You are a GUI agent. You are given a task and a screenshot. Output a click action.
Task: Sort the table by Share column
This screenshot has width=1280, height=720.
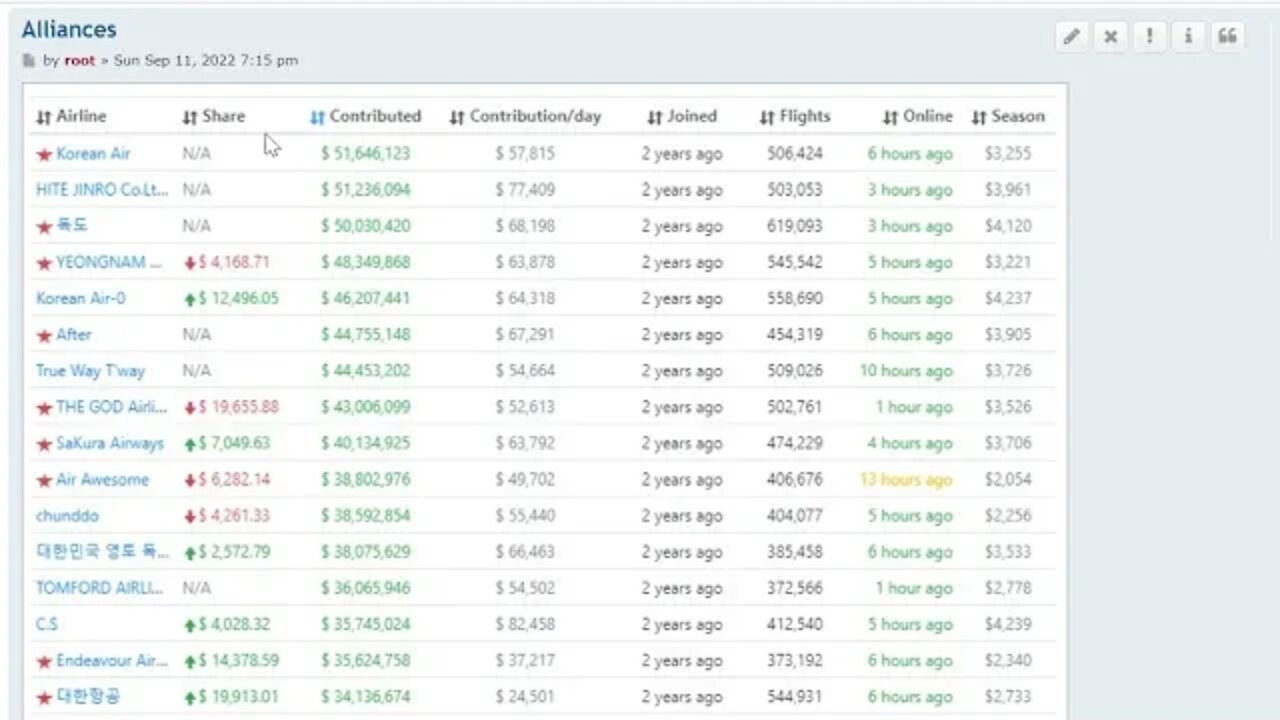pyautogui.click(x=213, y=117)
